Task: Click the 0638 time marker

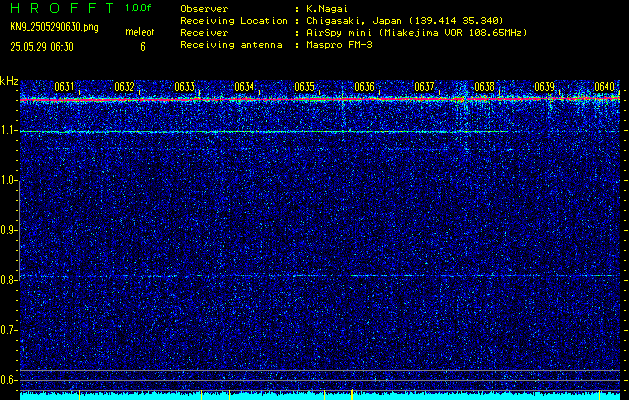Action: point(484,87)
